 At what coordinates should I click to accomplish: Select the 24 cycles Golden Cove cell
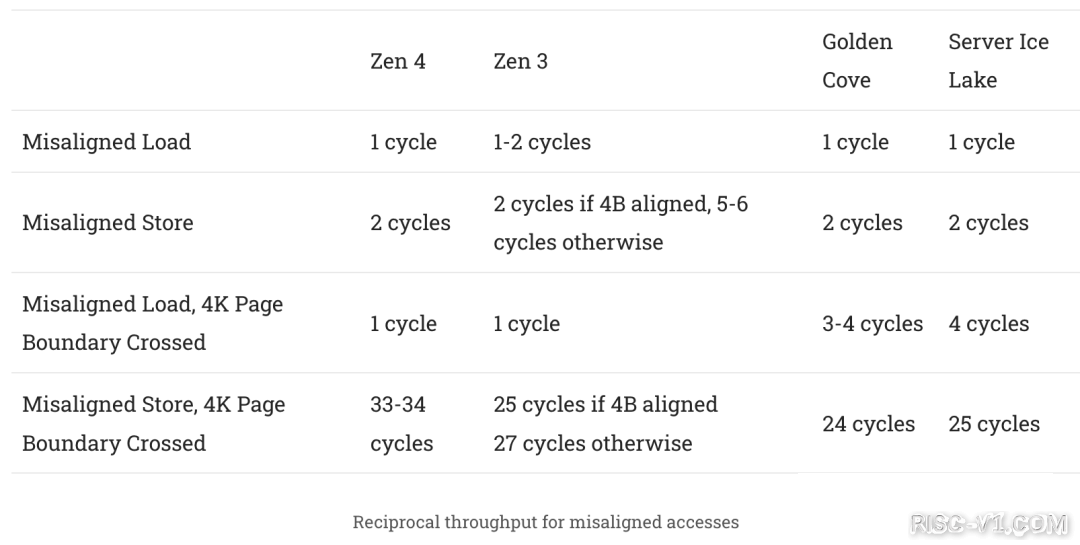point(868,424)
